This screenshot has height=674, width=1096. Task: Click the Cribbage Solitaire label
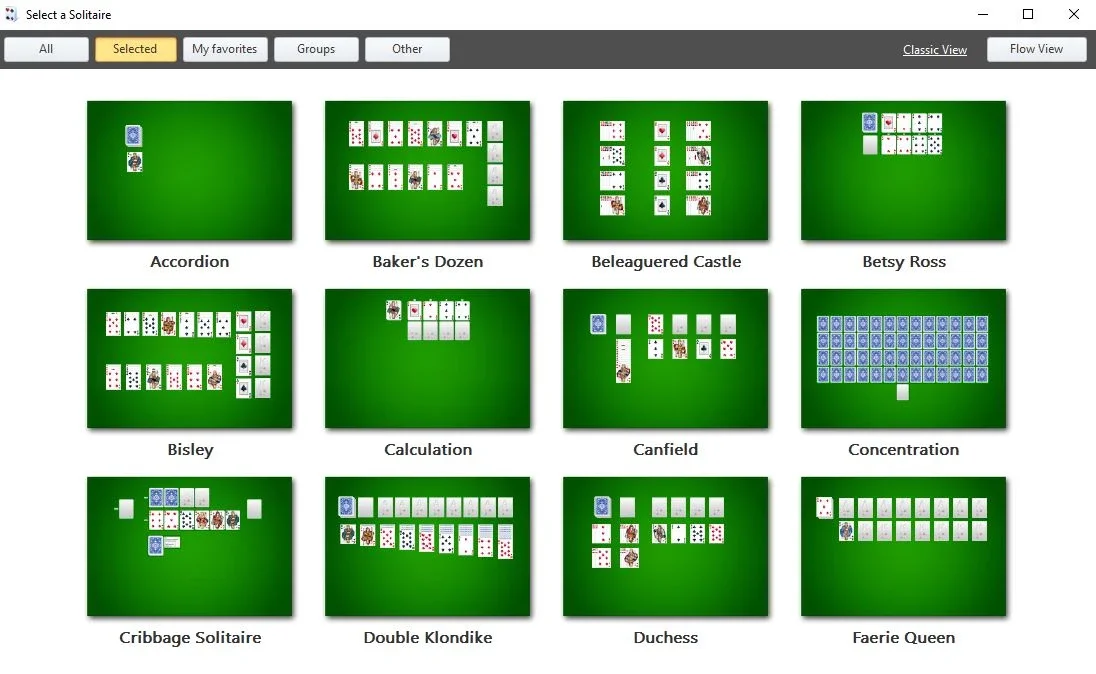(x=190, y=638)
